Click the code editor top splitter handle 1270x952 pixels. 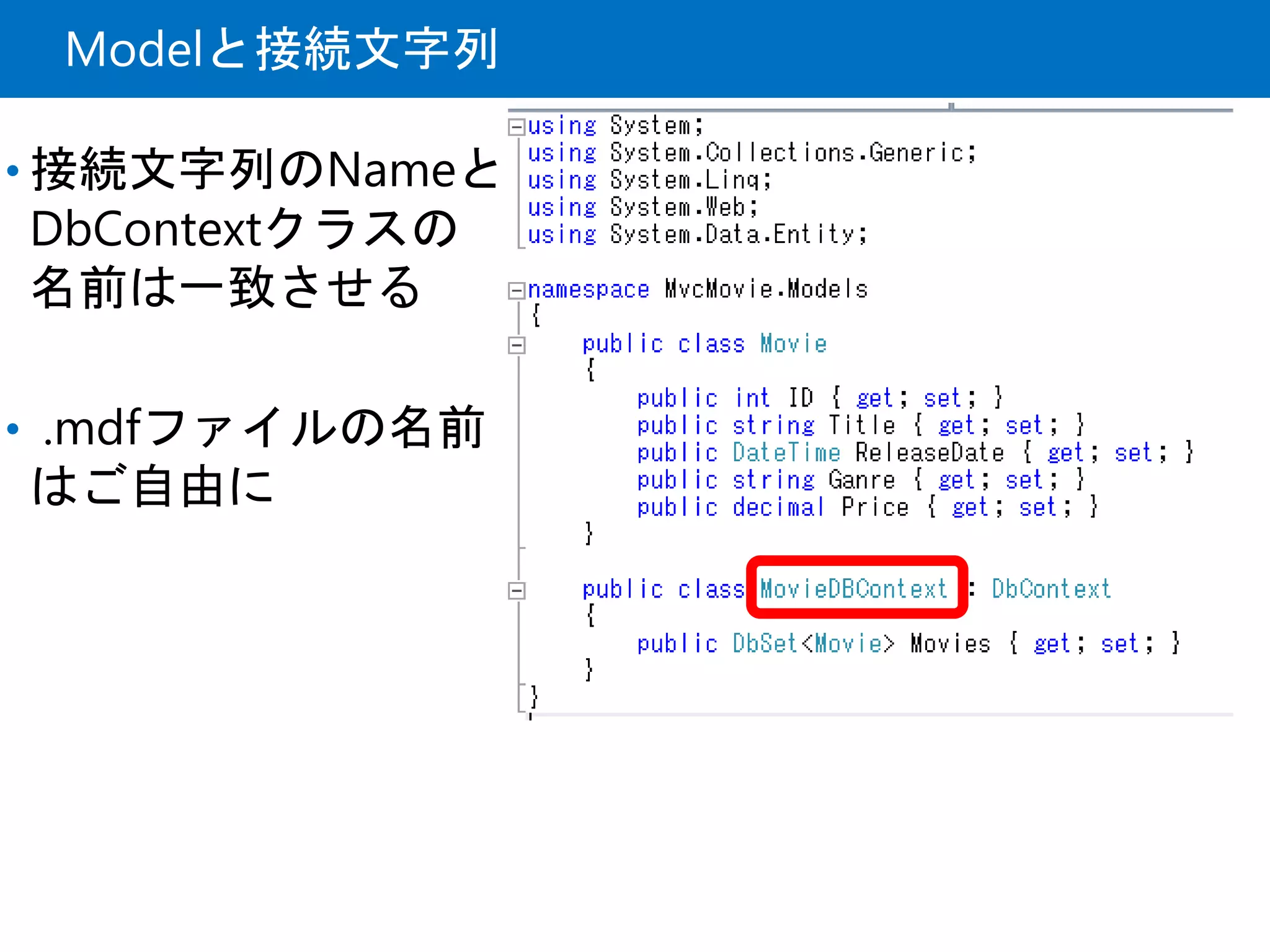tap(951, 107)
